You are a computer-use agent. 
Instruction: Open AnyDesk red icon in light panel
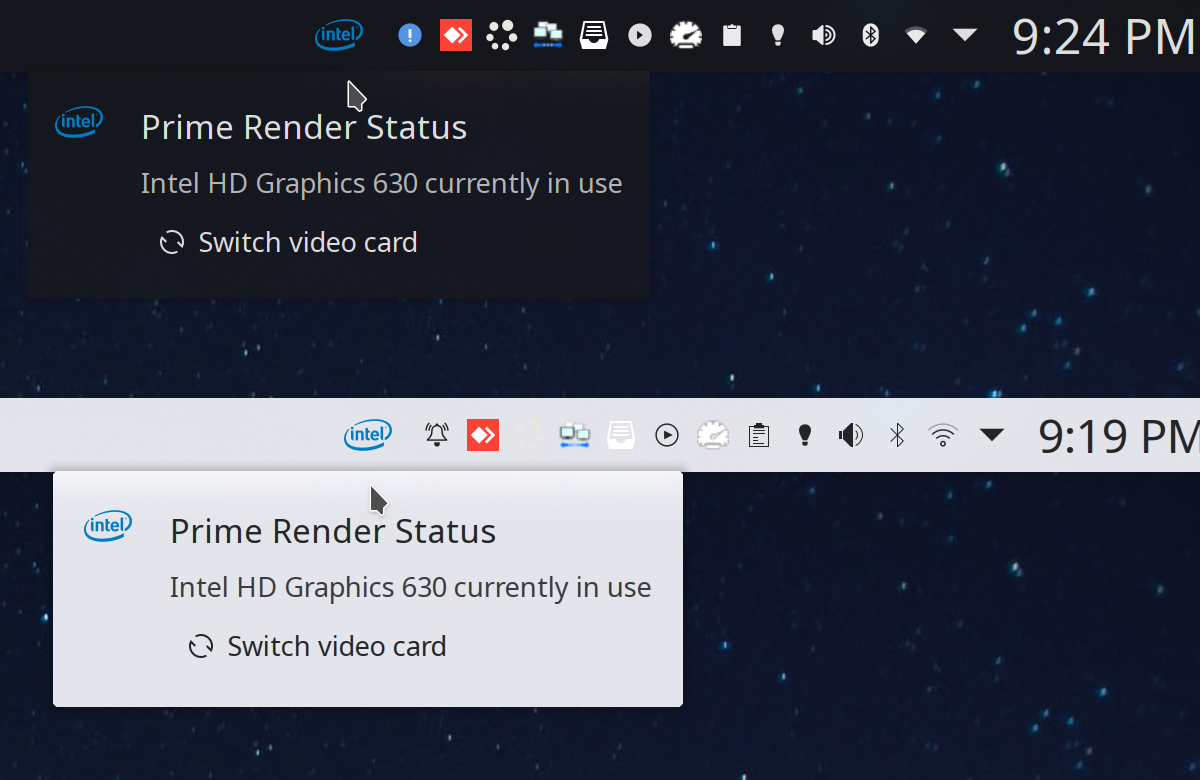483,435
